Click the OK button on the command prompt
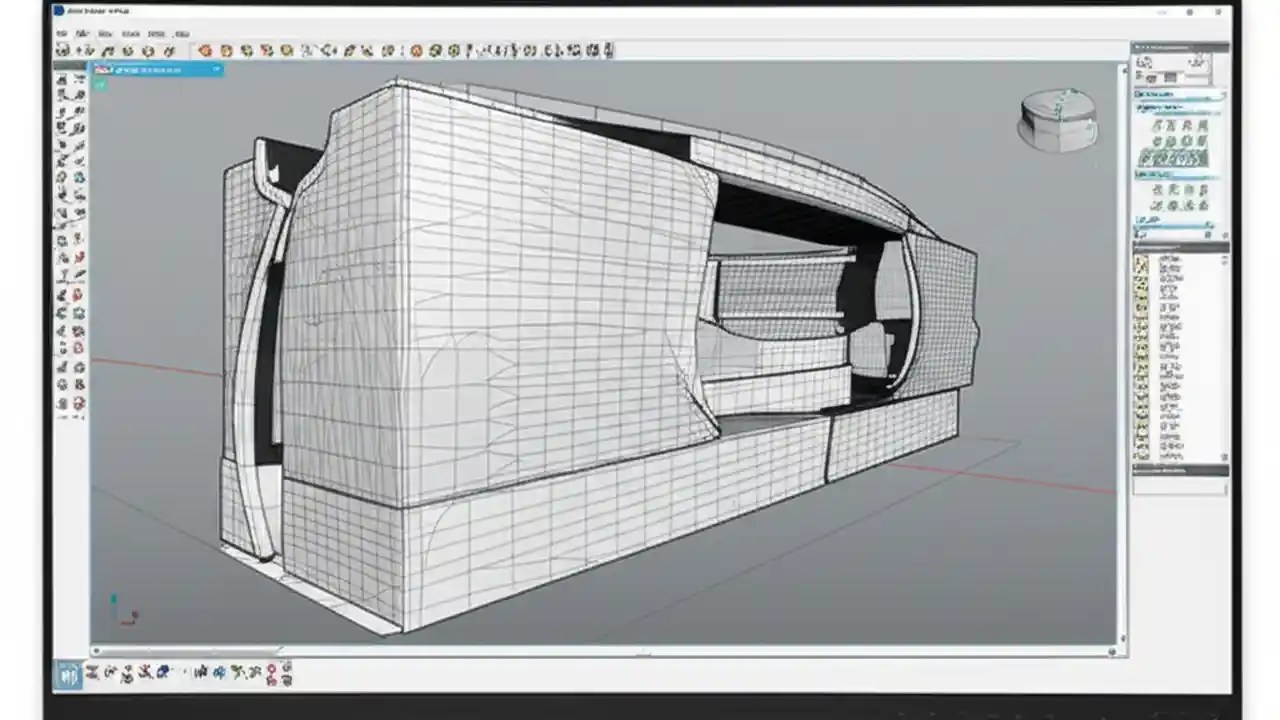The image size is (1280, 720). click(x=215, y=70)
